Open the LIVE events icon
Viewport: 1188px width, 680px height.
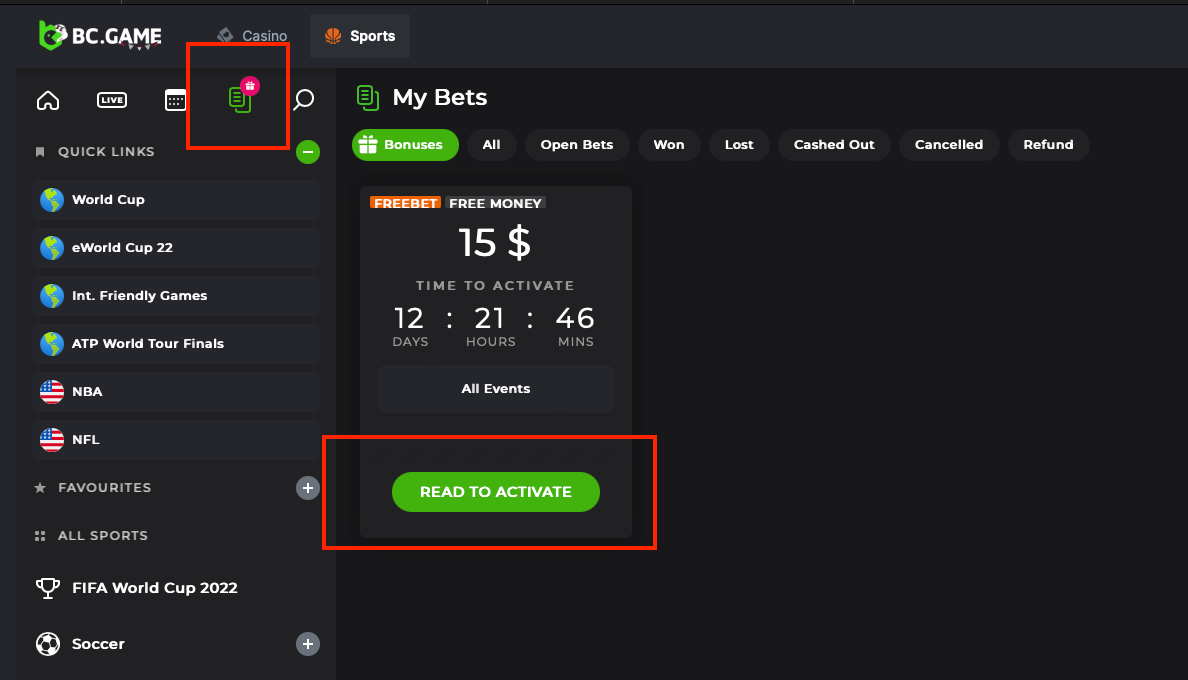coord(112,100)
